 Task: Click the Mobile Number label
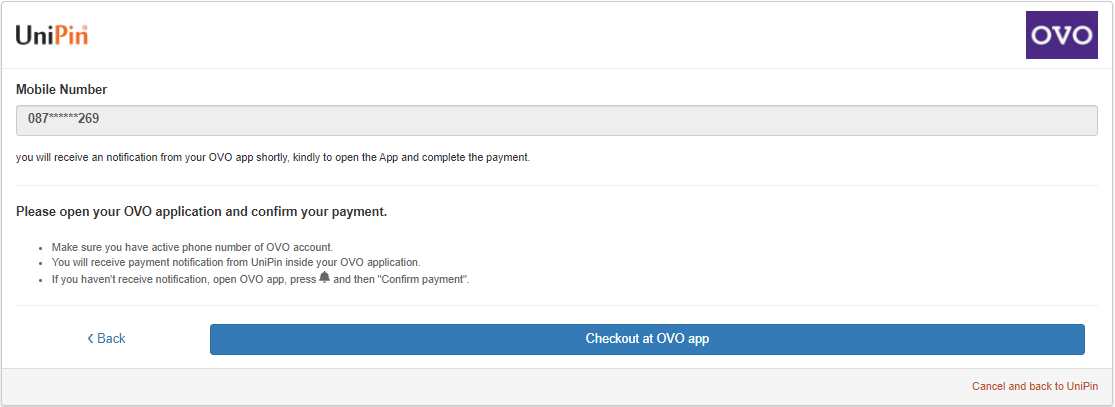pyautogui.click(x=62, y=90)
